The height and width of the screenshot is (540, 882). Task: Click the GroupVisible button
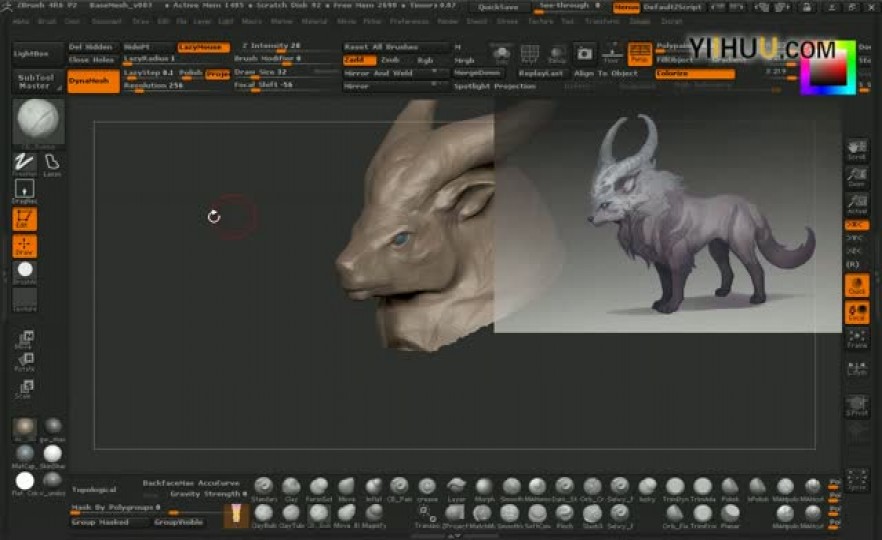[x=179, y=522]
